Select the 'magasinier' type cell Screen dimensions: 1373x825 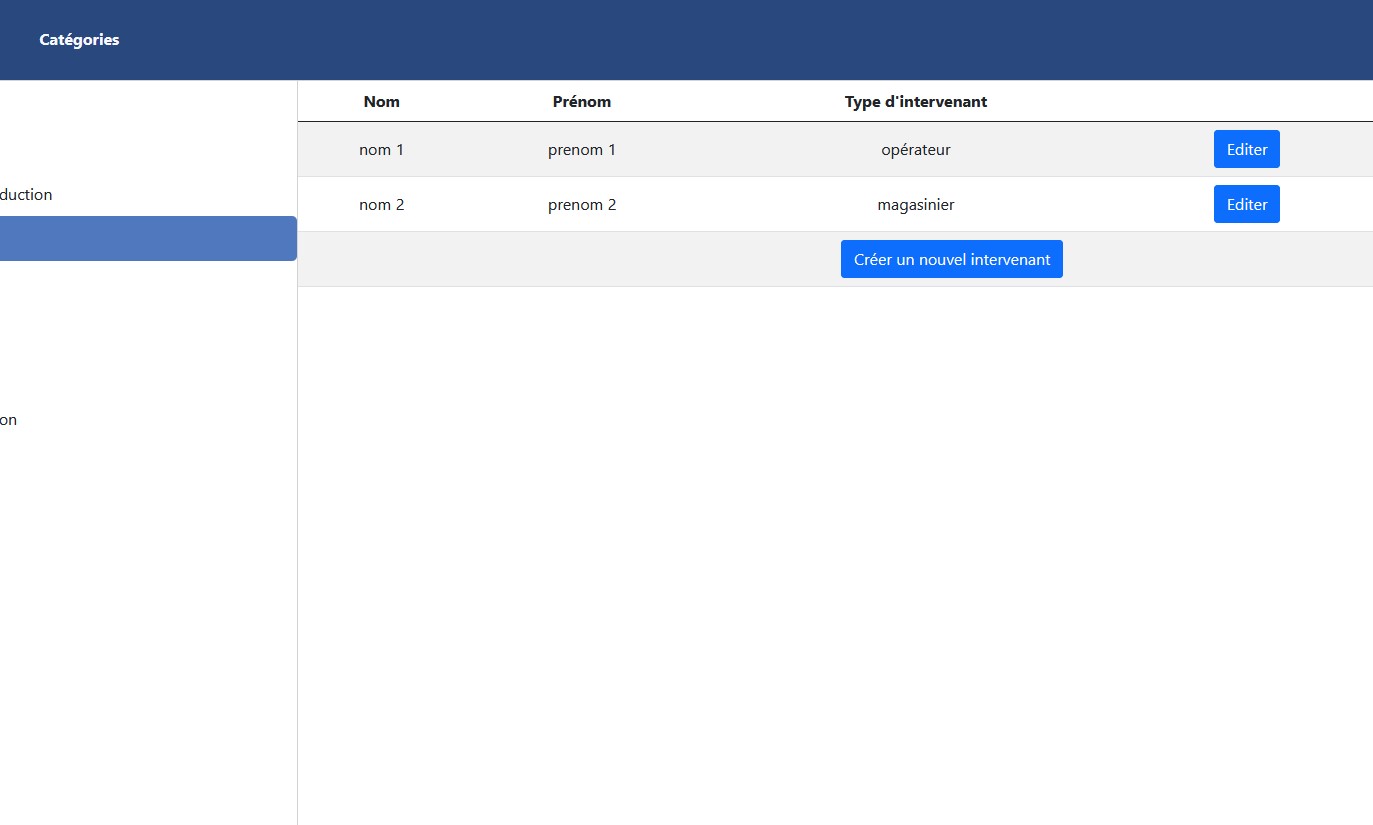point(915,205)
